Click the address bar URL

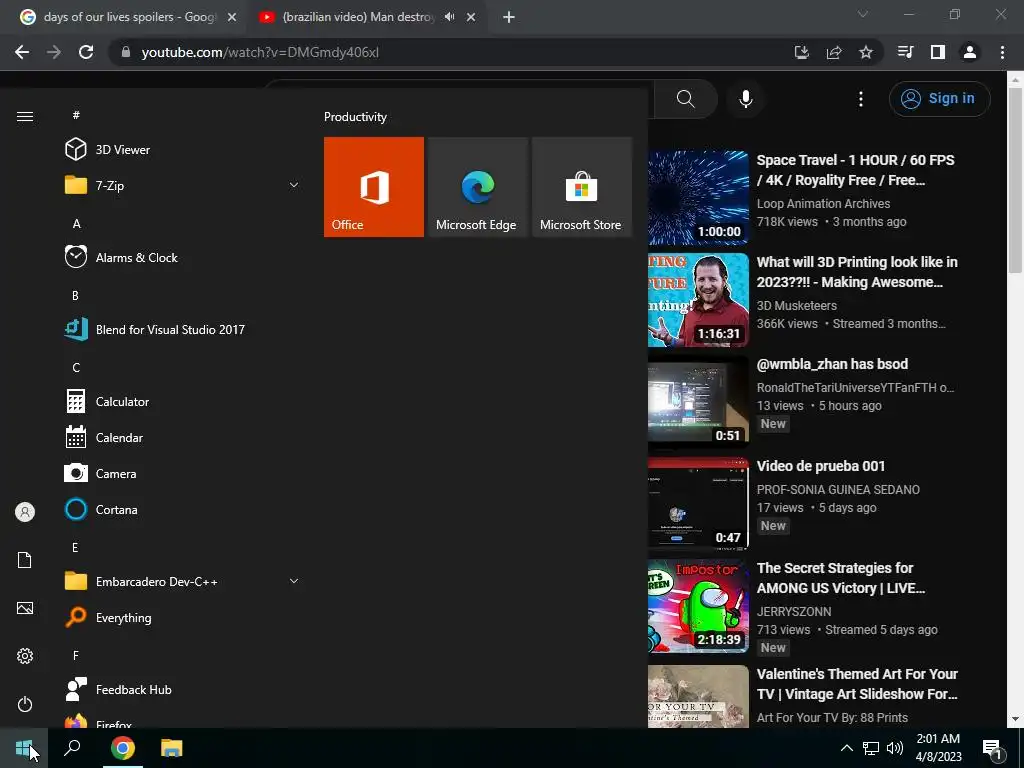260,52
